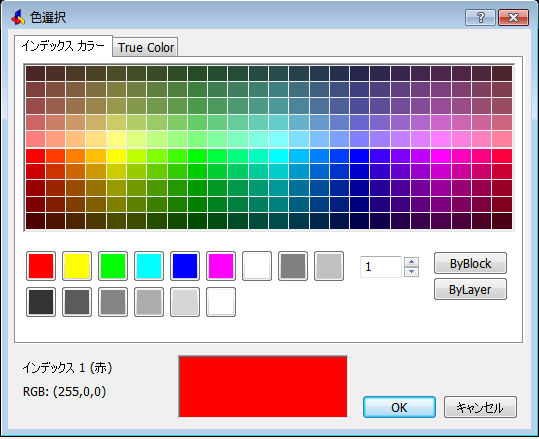Increase the color index with the up arrow
This screenshot has height=439, width=539.
coord(411,262)
